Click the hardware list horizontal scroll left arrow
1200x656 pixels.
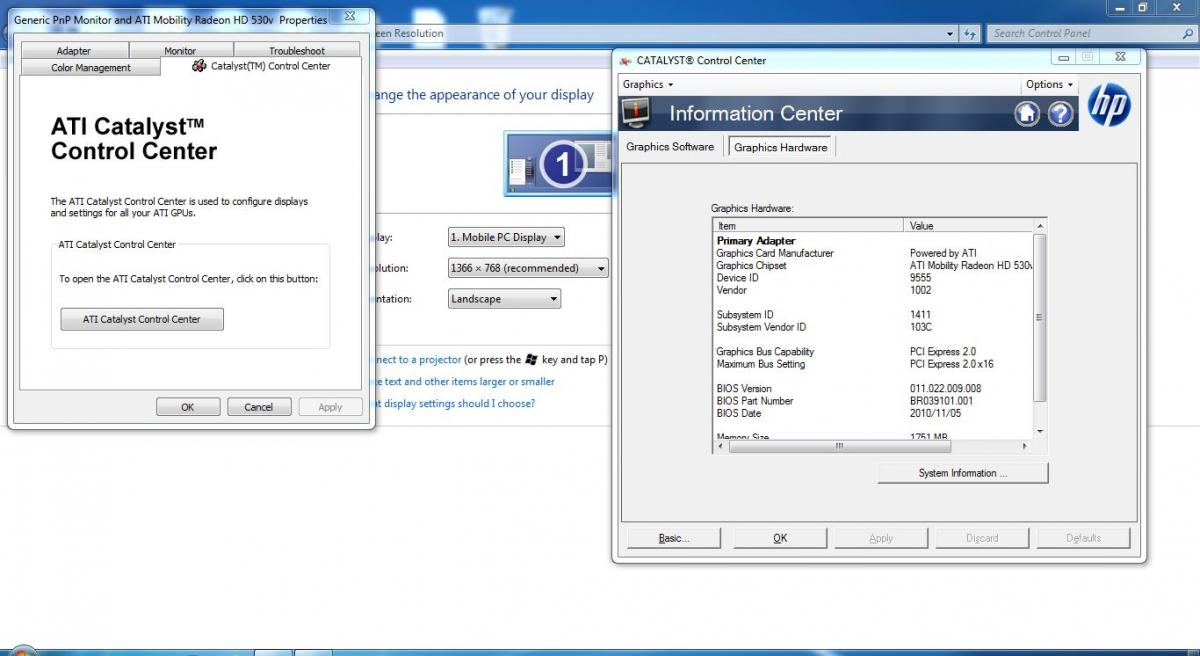(720, 446)
